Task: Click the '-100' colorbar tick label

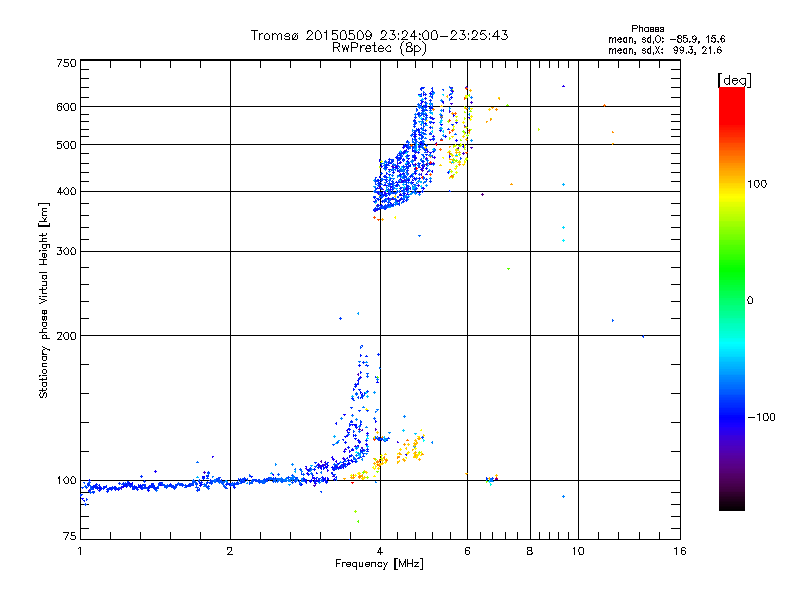Action: tap(761, 417)
